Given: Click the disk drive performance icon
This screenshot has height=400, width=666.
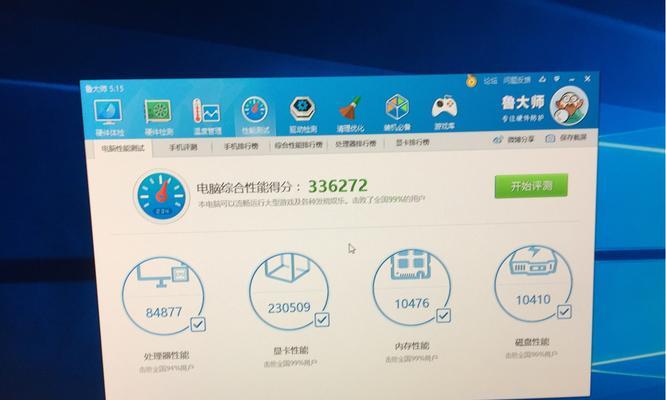Looking at the screenshot, I should pos(533,261).
